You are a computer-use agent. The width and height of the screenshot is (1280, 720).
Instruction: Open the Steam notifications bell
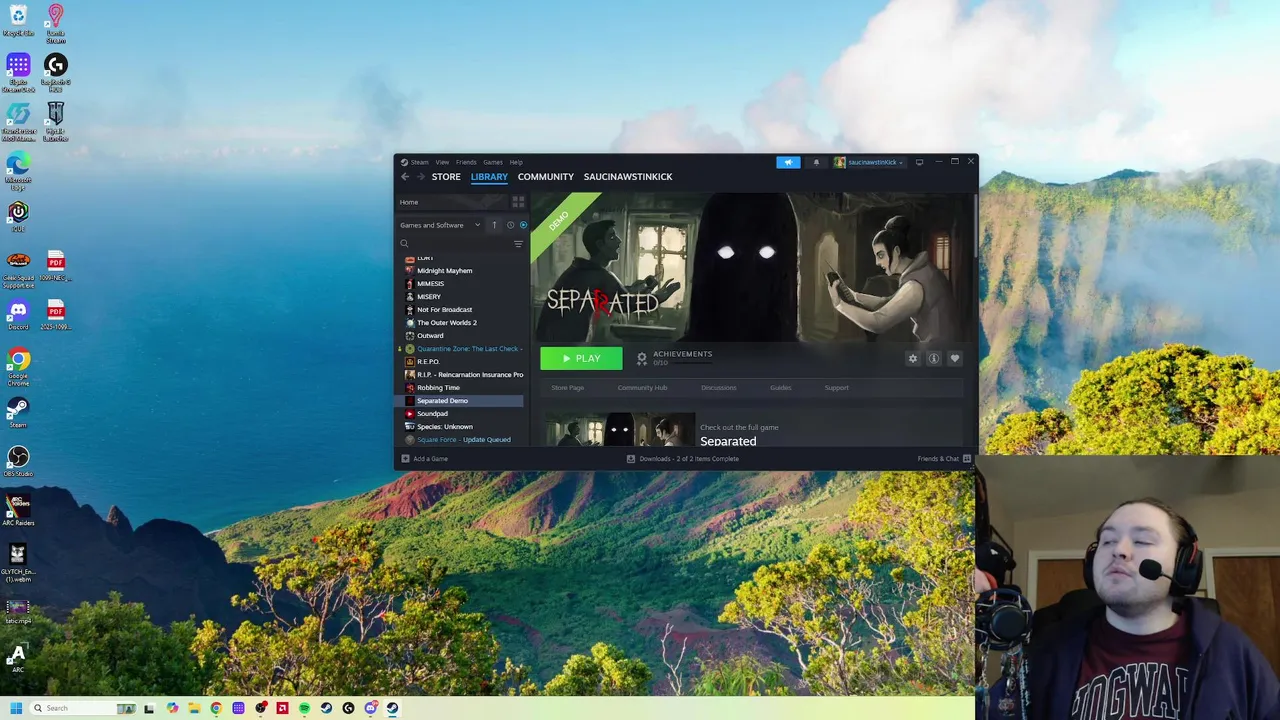(815, 162)
